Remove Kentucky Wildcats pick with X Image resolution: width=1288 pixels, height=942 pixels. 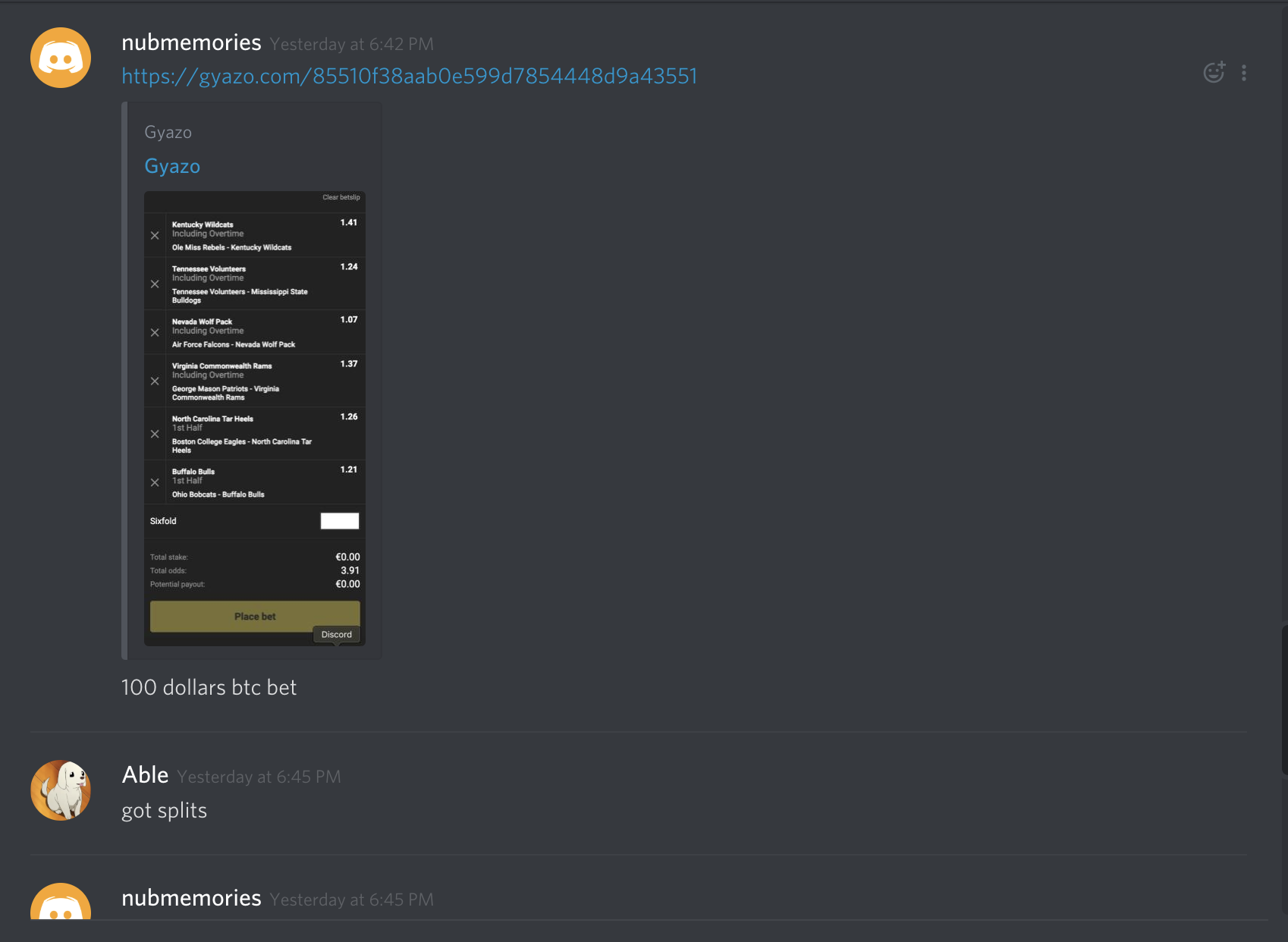pyautogui.click(x=155, y=236)
